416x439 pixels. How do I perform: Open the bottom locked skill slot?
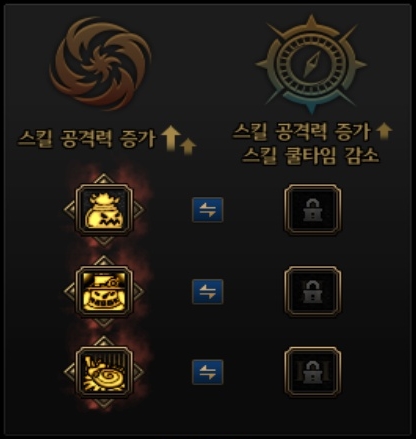coord(313,372)
